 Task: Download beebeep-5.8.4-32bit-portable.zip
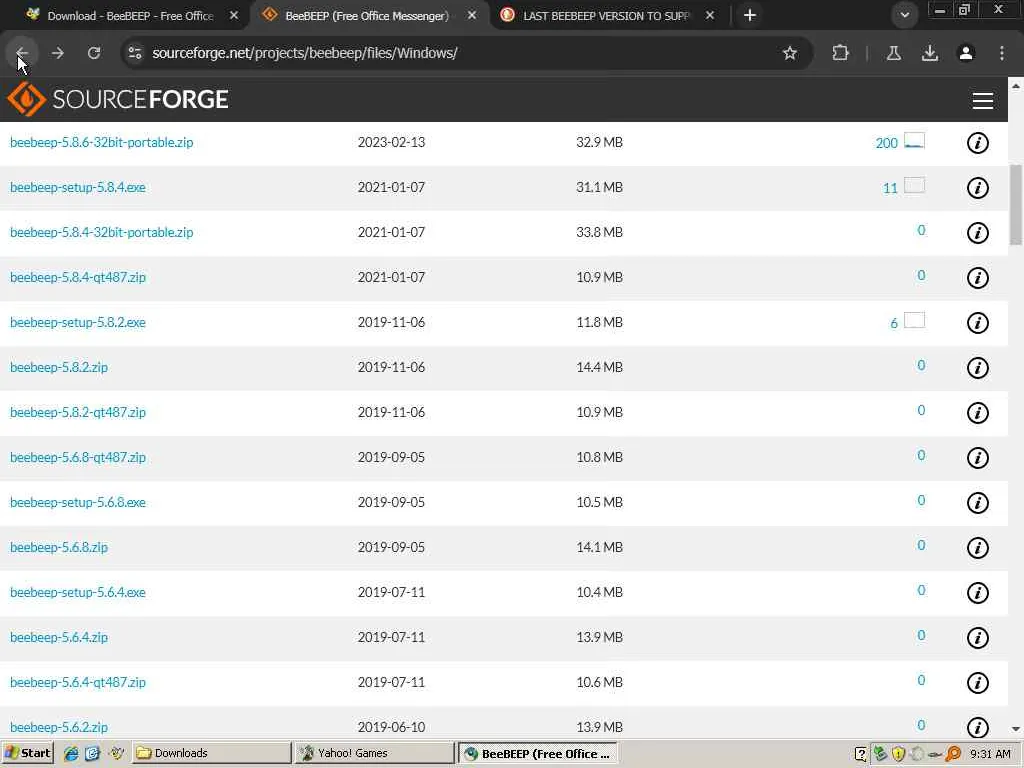(x=102, y=232)
